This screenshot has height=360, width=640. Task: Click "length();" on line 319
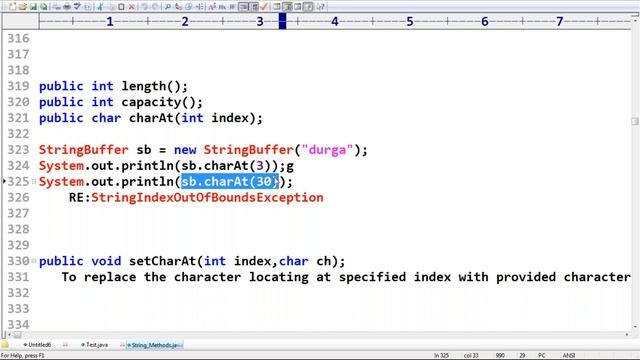(155, 86)
